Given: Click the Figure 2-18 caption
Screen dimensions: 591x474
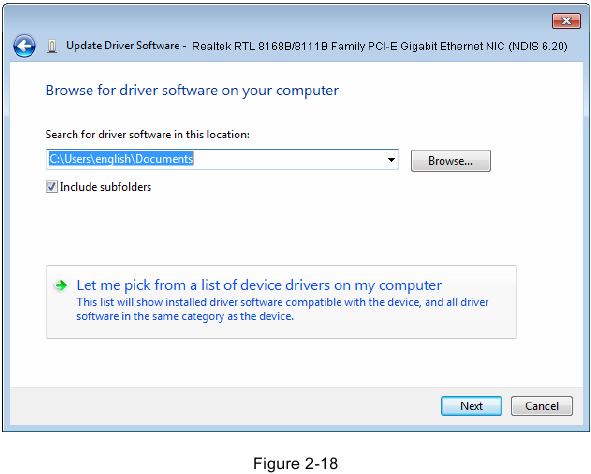Looking at the screenshot, I should (296, 464).
